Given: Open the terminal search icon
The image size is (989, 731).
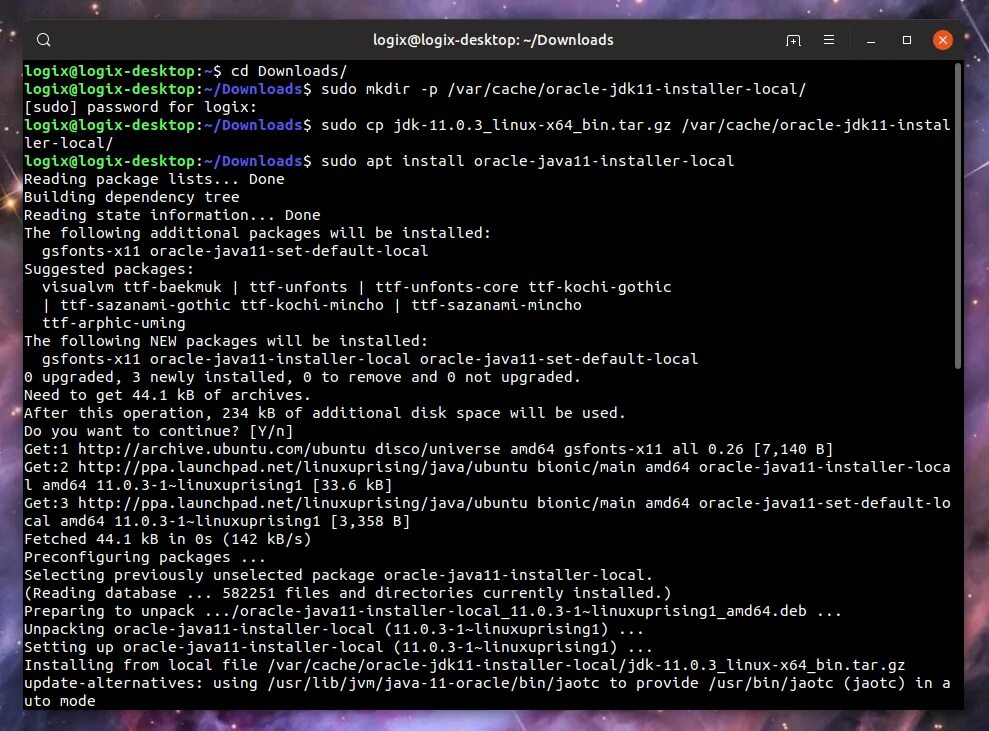Looking at the screenshot, I should point(44,40).
